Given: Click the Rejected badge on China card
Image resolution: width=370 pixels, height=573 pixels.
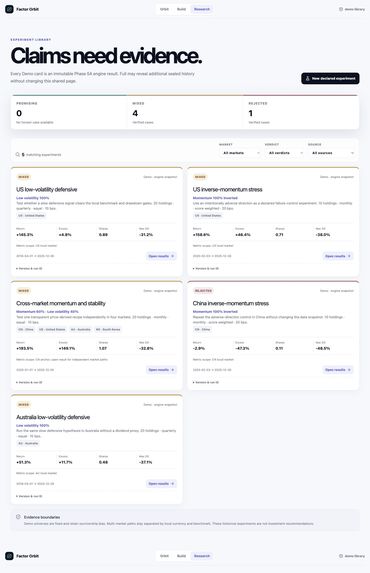Looking at the screenshot, I should pyautogui.click(x=203, y=291).
